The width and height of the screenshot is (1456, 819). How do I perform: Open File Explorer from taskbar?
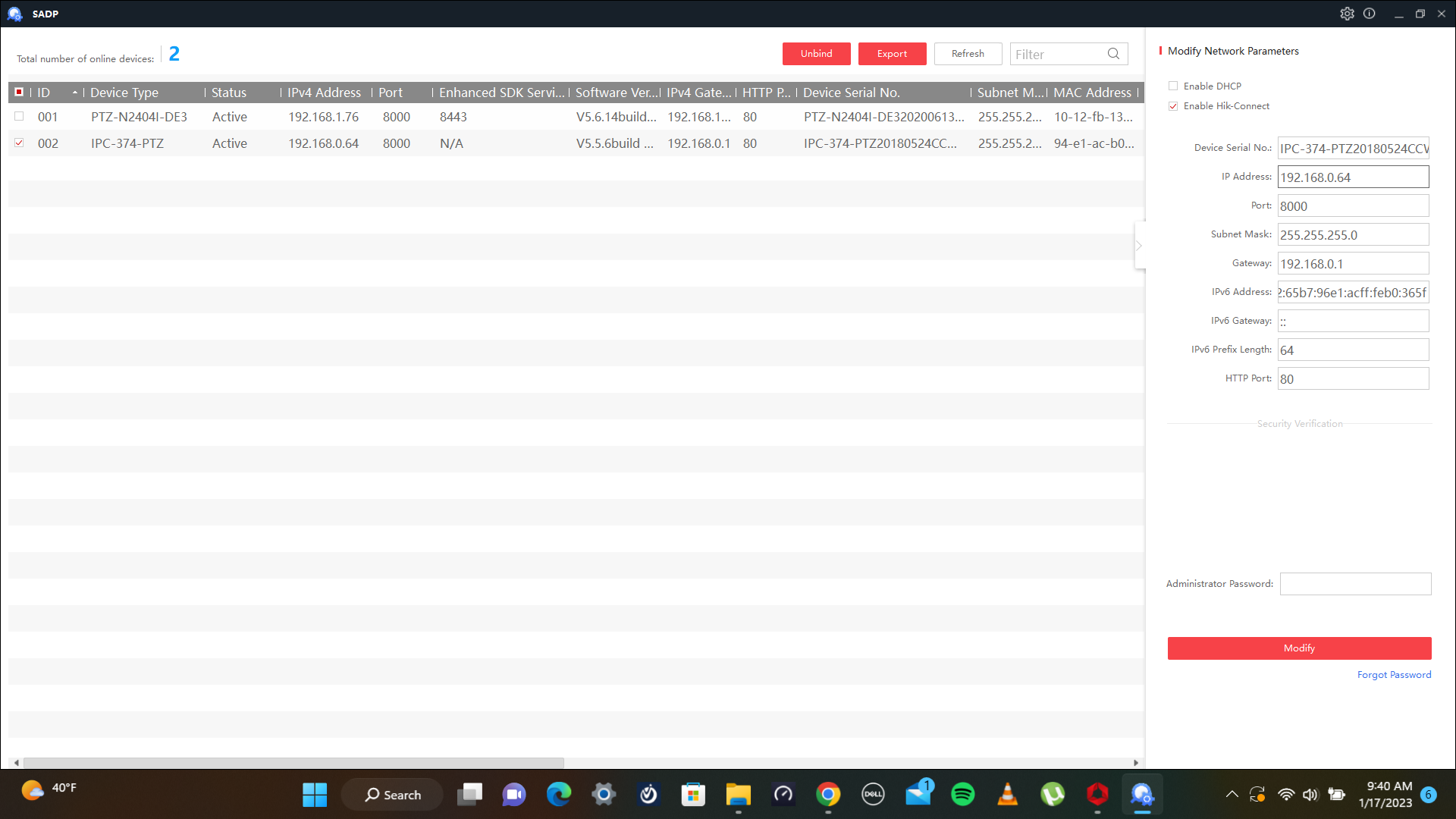coord(738,794)
